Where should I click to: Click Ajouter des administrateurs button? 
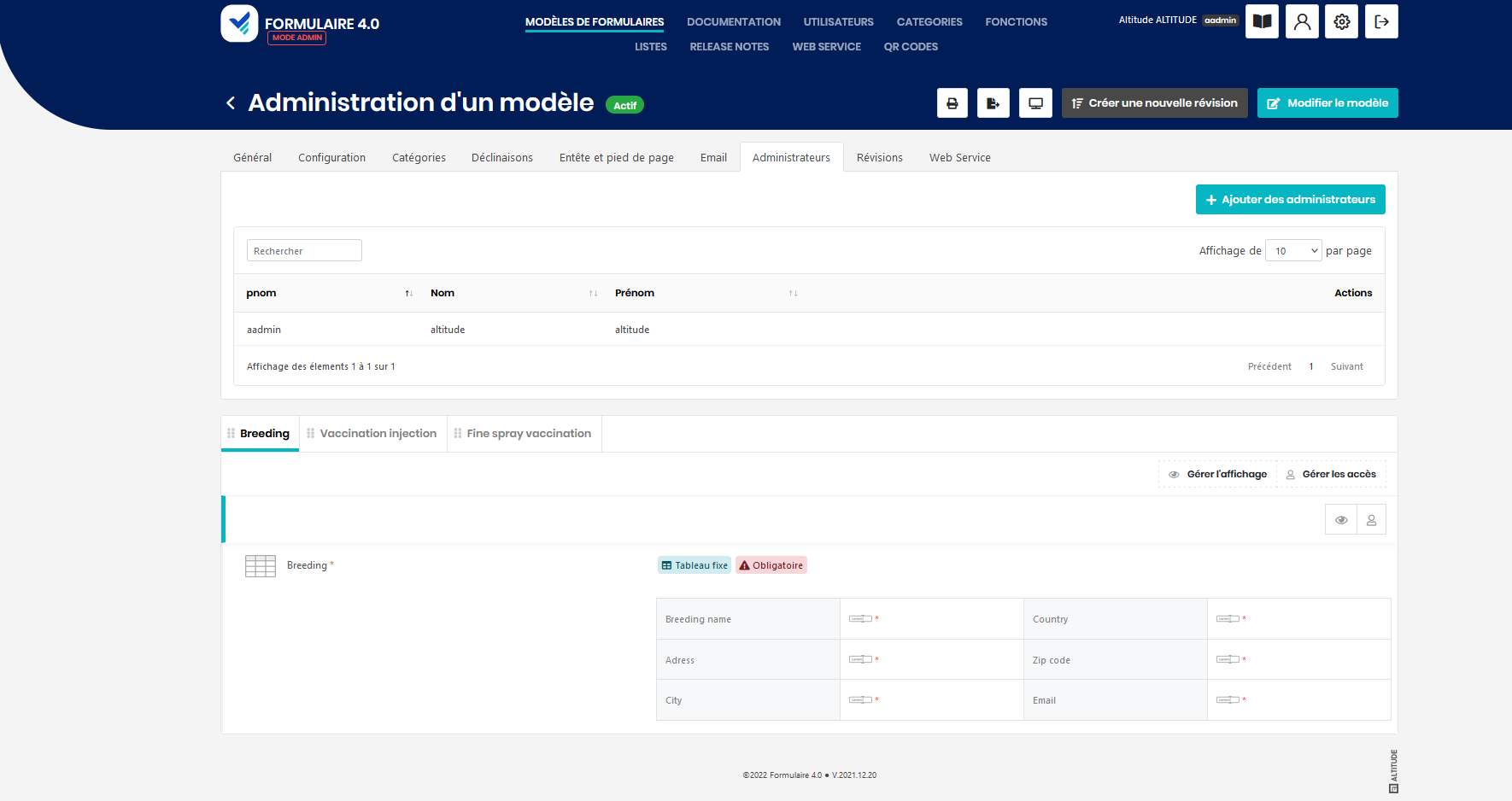(x=1290, y=200)
